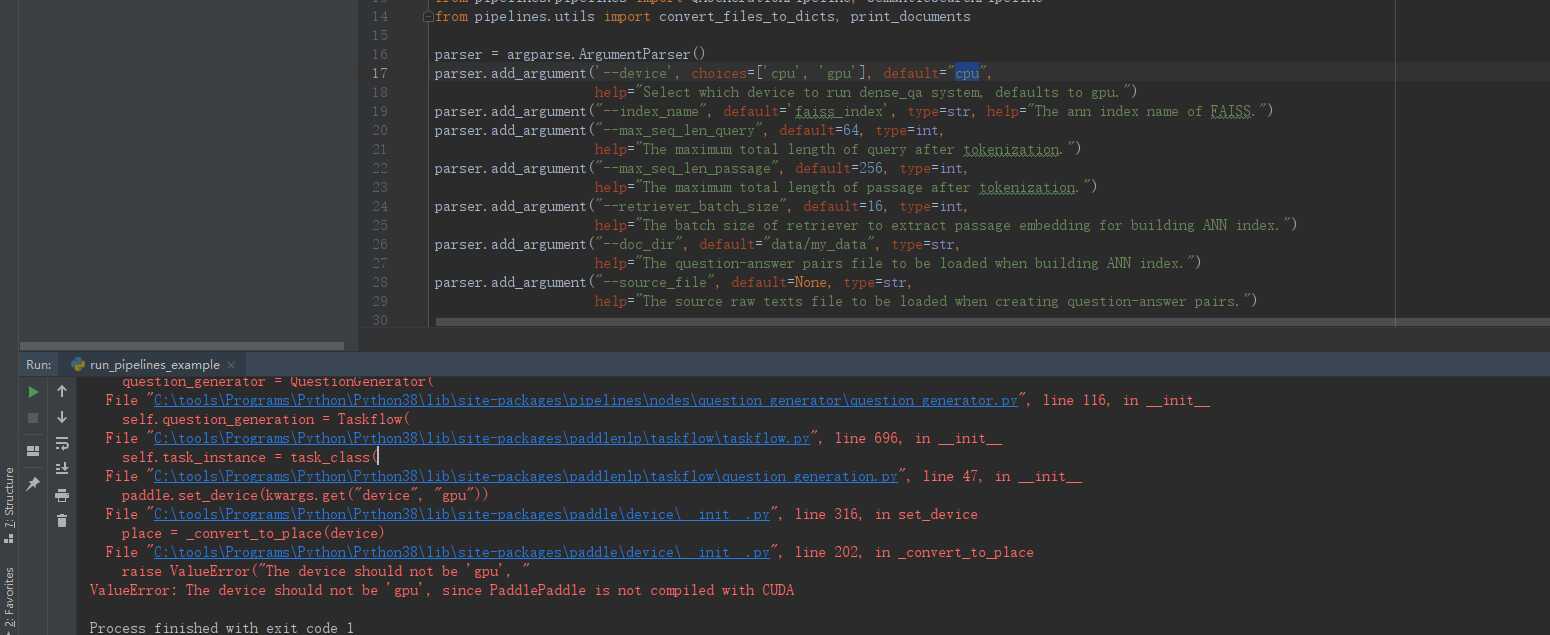This screenshot has height=635, width=1550.
Task: Open paddle device __init__.py traceback link
Action: tap(460, 513)
